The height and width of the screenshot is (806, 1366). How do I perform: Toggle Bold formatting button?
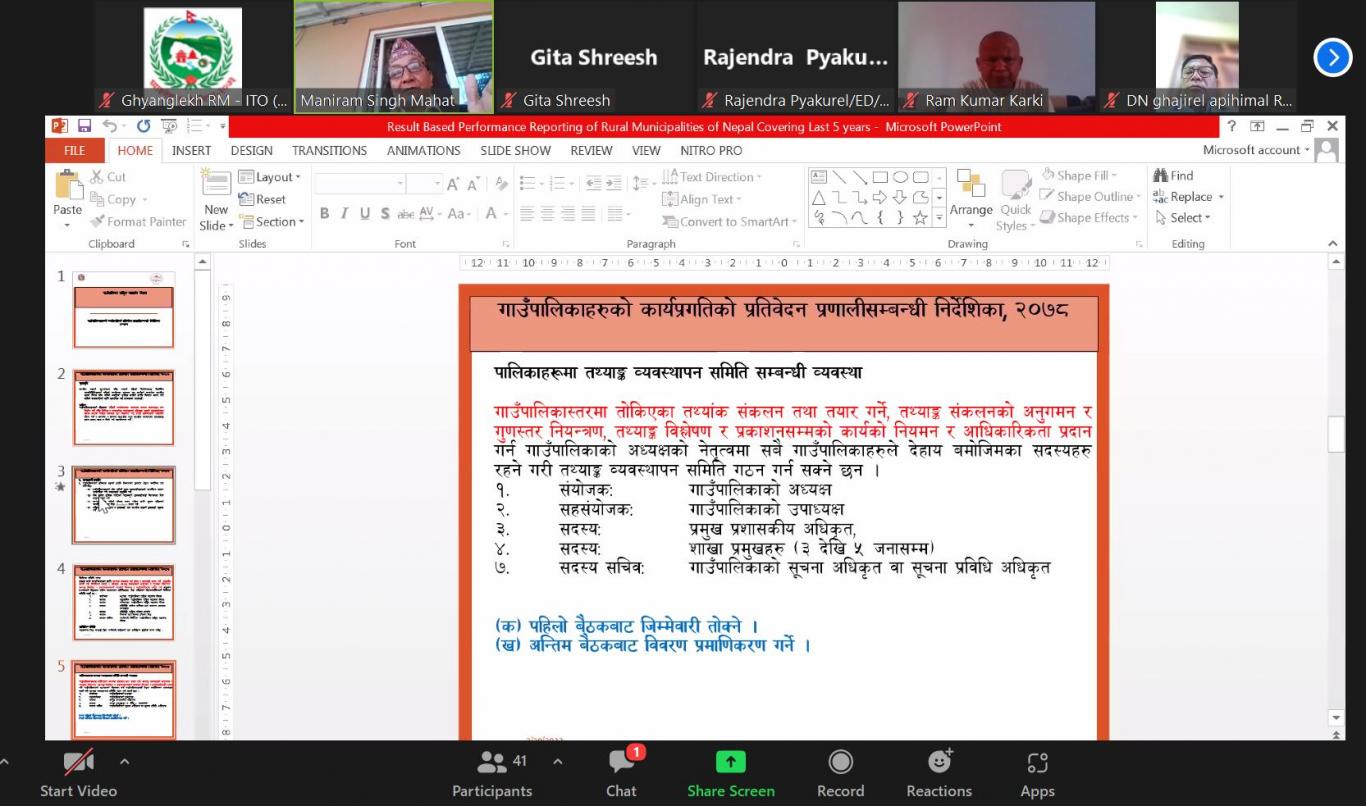point(324,214)
